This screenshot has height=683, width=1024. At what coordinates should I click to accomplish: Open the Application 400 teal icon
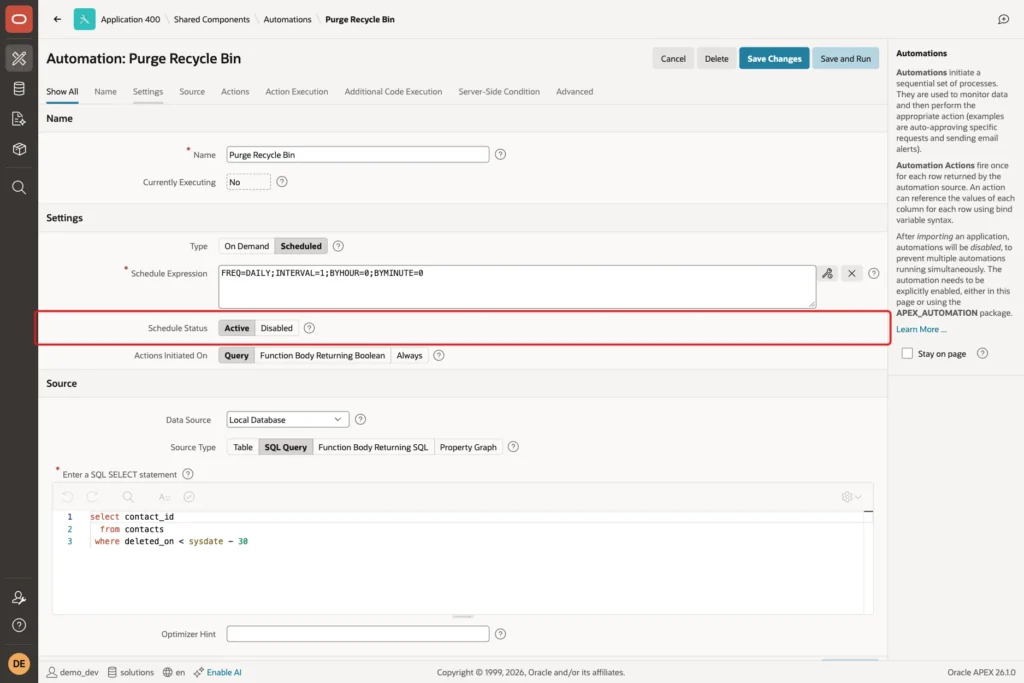pyautogui.click(x=84, y=19)
